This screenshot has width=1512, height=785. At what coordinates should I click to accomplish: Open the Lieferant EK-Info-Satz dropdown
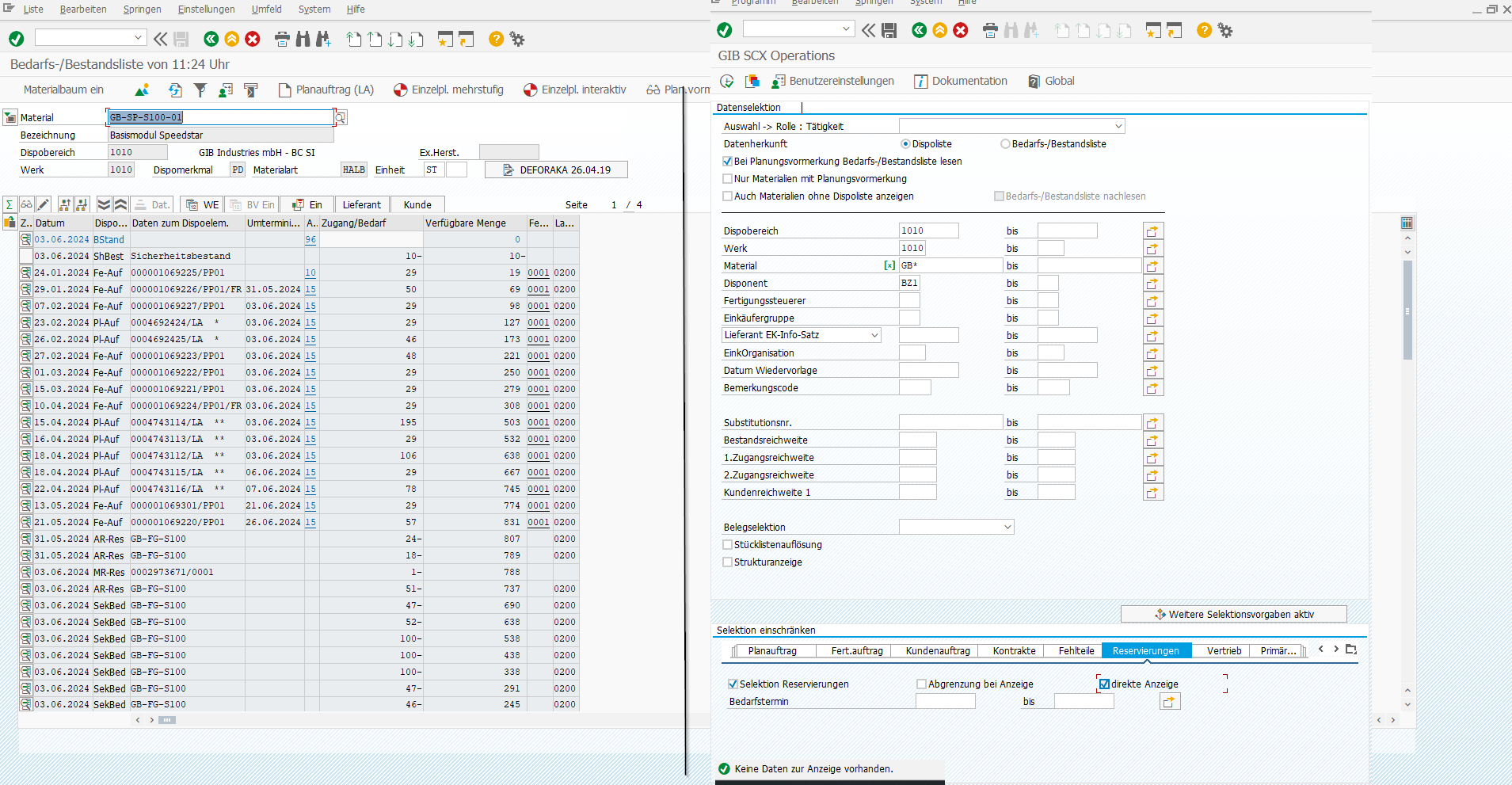click(874, 336)
